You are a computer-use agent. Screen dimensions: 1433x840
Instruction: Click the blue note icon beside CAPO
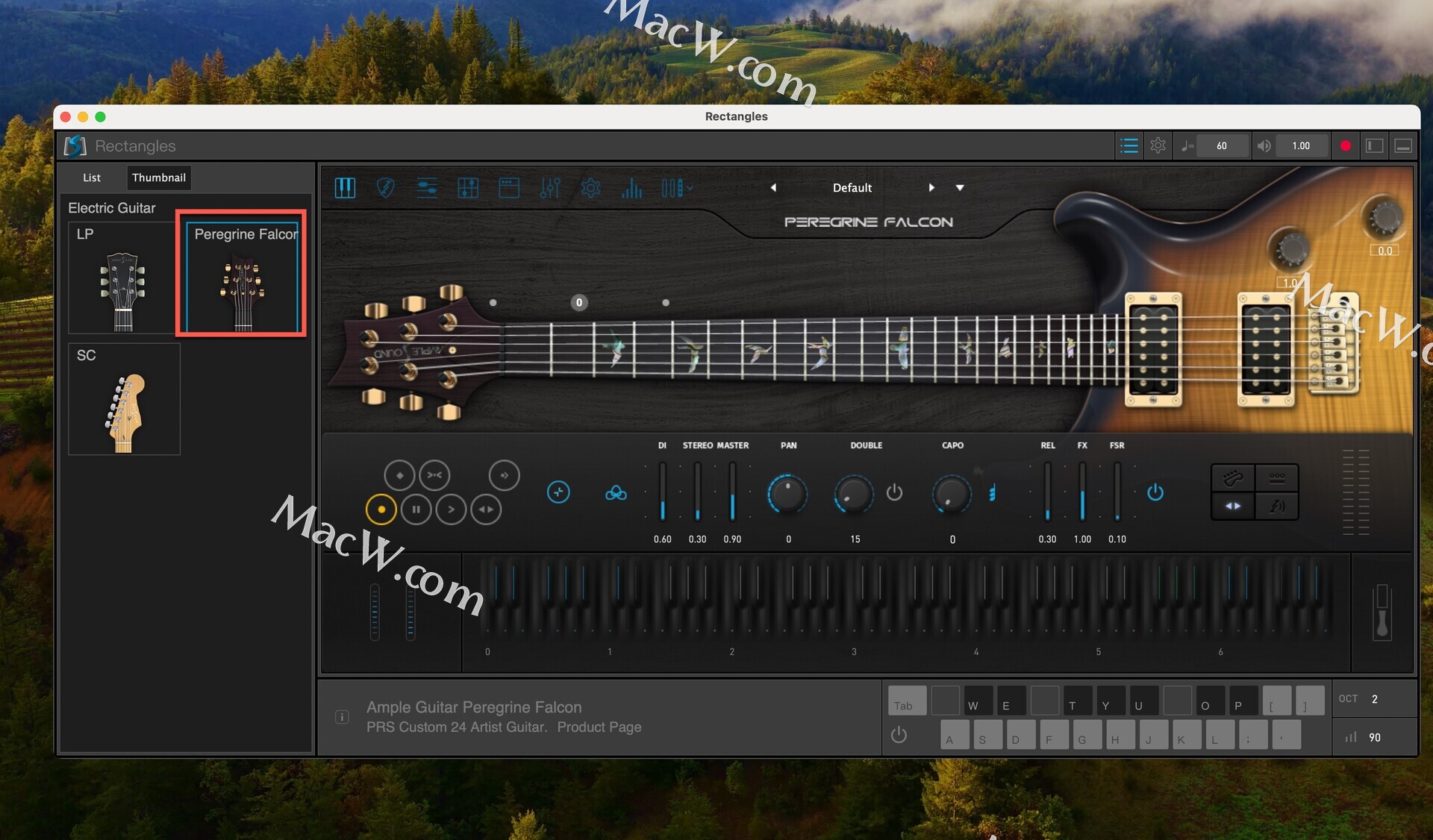pos(992,493)
